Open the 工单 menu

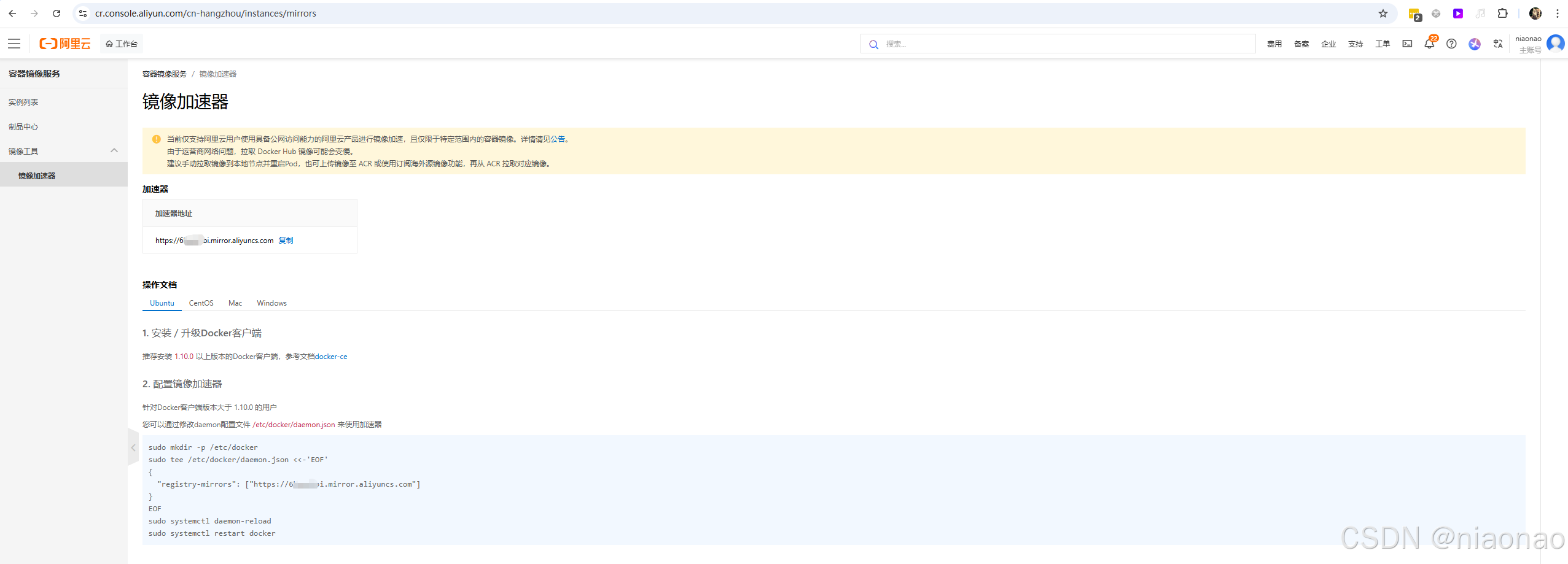click(1383, 44)
